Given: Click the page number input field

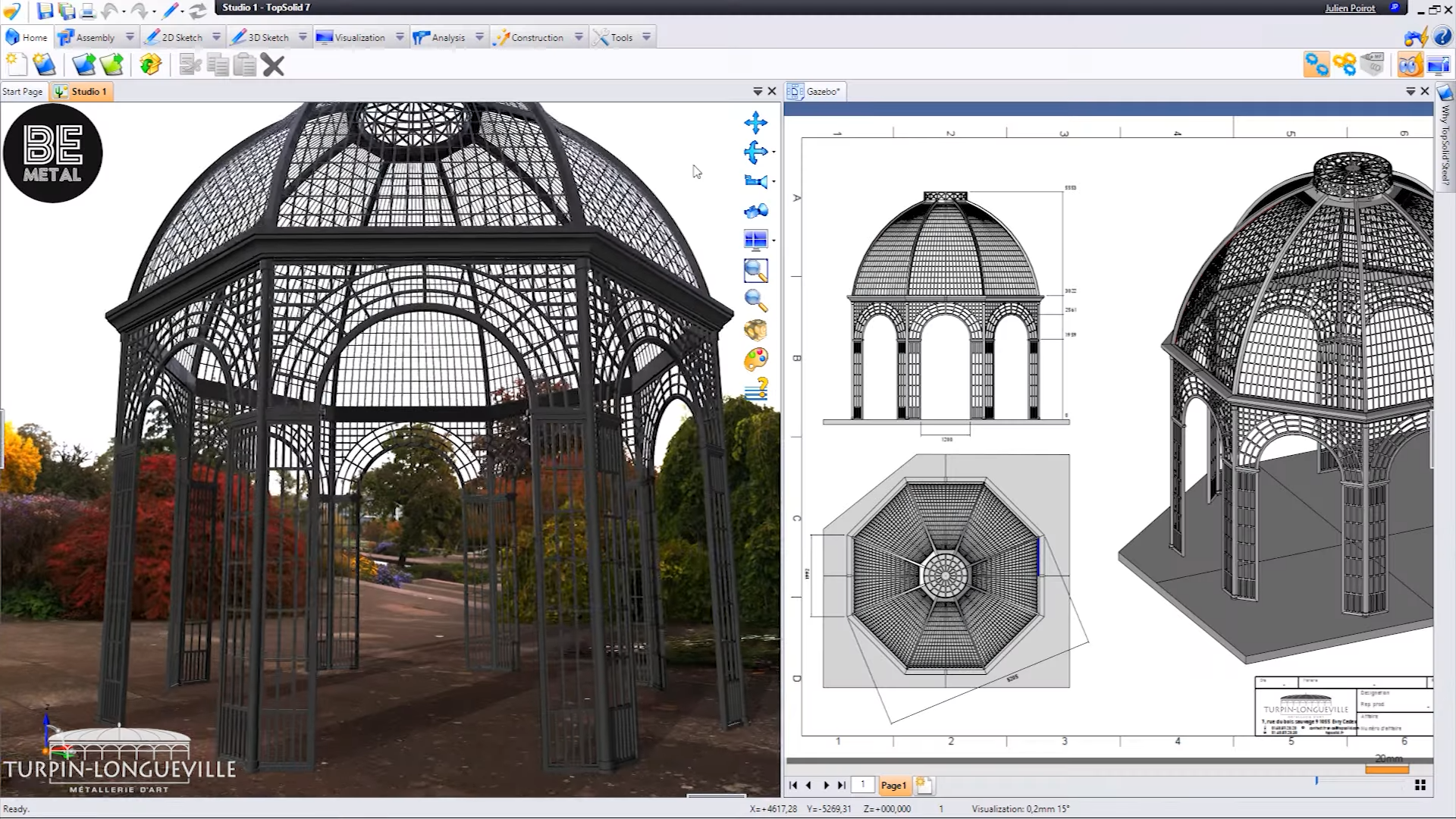Looking at the screenshot, I should (862, 786).
